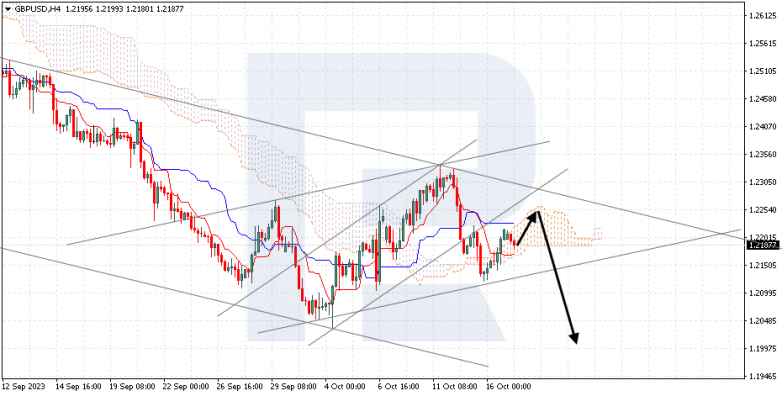Viewport: 782px width, 396px height.
Task: Click the 1.23050 price axis label
Action: point(762,182)
